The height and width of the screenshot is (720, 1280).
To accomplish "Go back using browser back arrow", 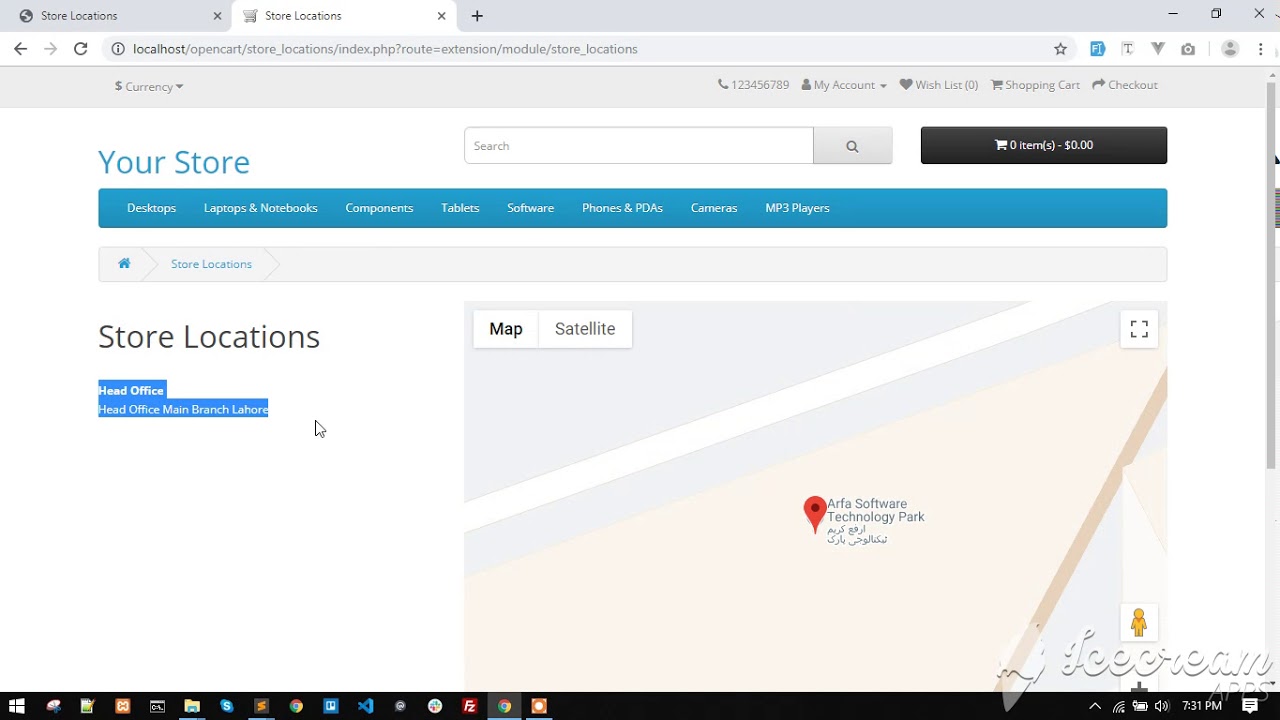I will coord(20,48).
